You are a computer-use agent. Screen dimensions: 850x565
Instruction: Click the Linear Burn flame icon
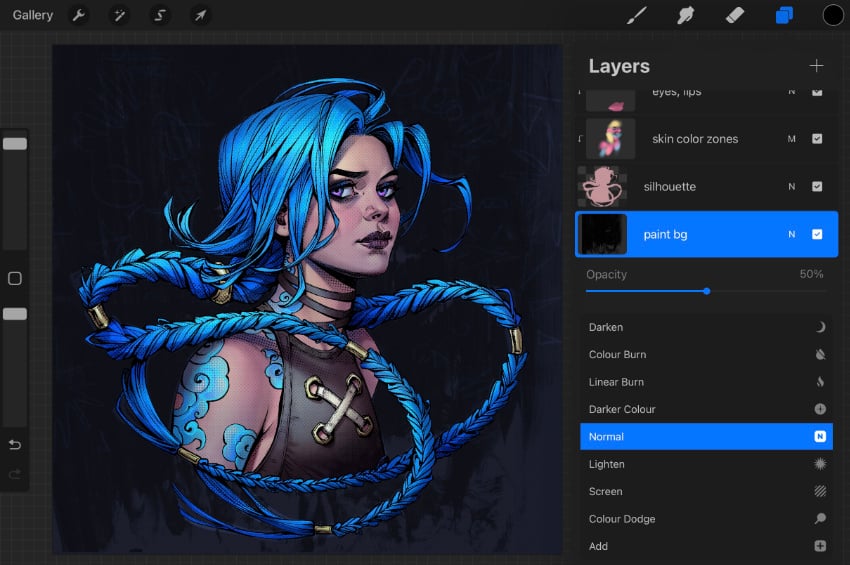coord(820,382)
